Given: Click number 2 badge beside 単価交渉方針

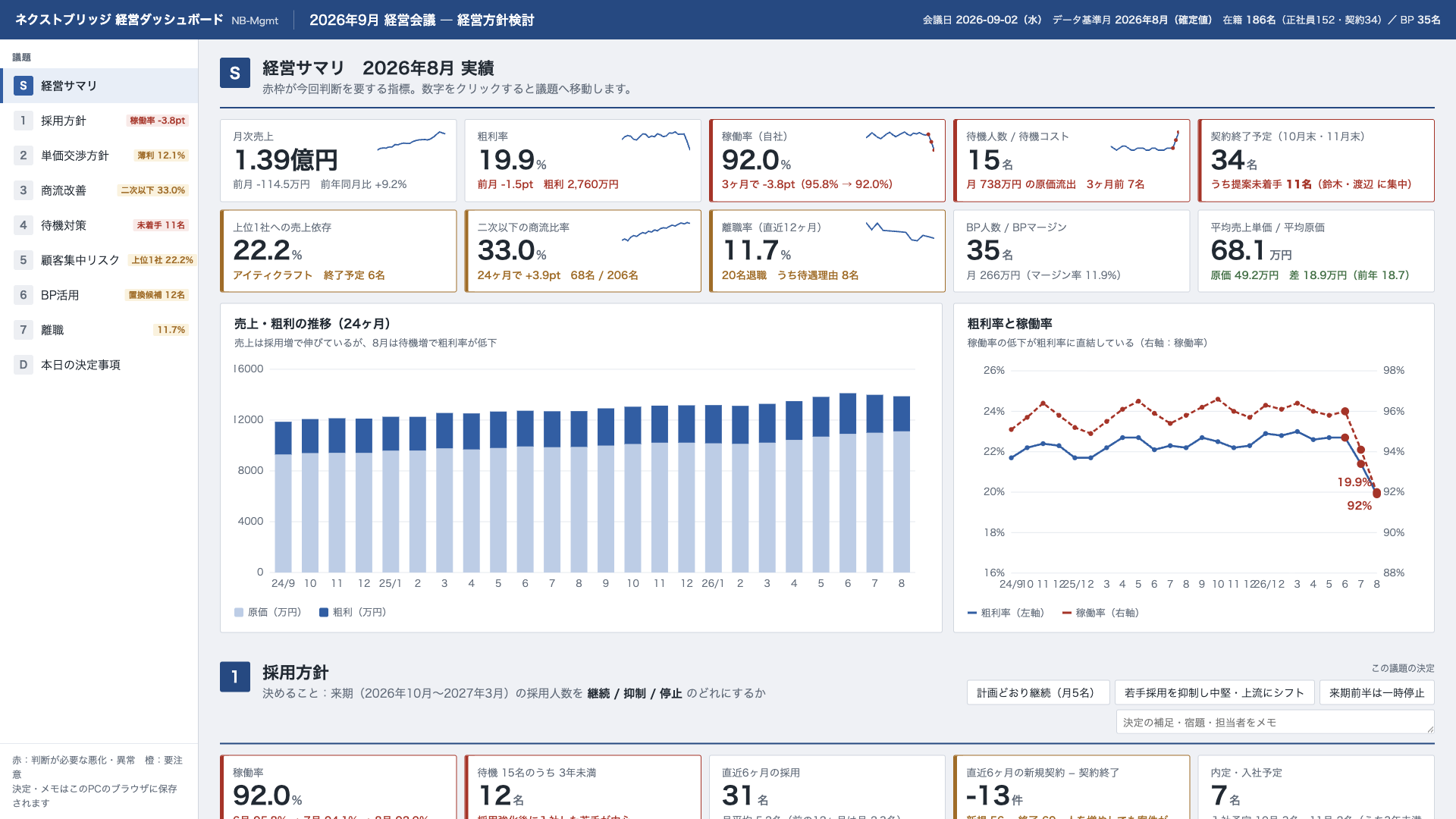Looking at the screenshot, I should point(24,155).
